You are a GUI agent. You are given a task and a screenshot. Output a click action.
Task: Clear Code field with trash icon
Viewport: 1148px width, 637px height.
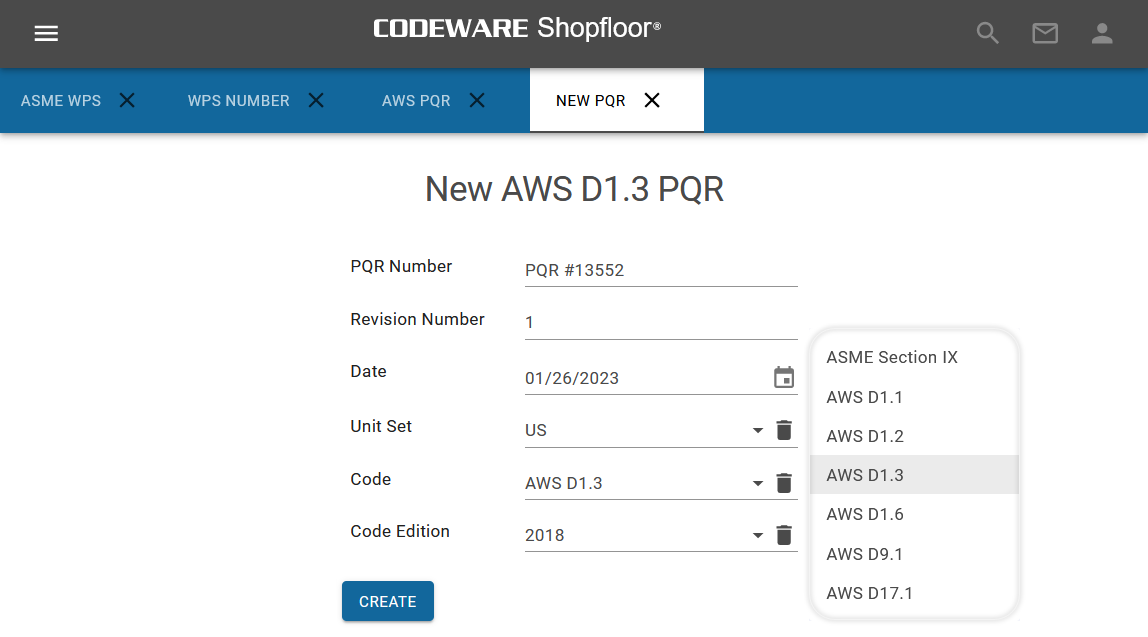(783, 483)
